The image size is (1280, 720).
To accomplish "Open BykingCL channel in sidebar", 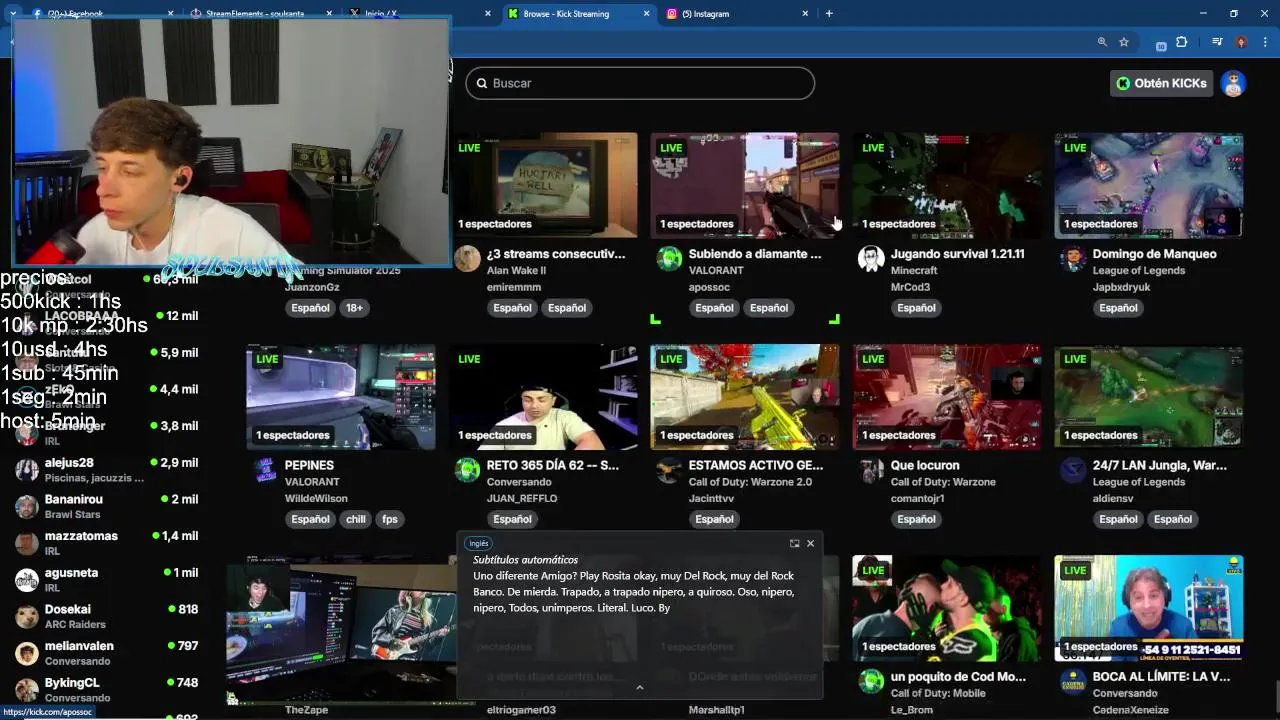I will coord(106,690).
